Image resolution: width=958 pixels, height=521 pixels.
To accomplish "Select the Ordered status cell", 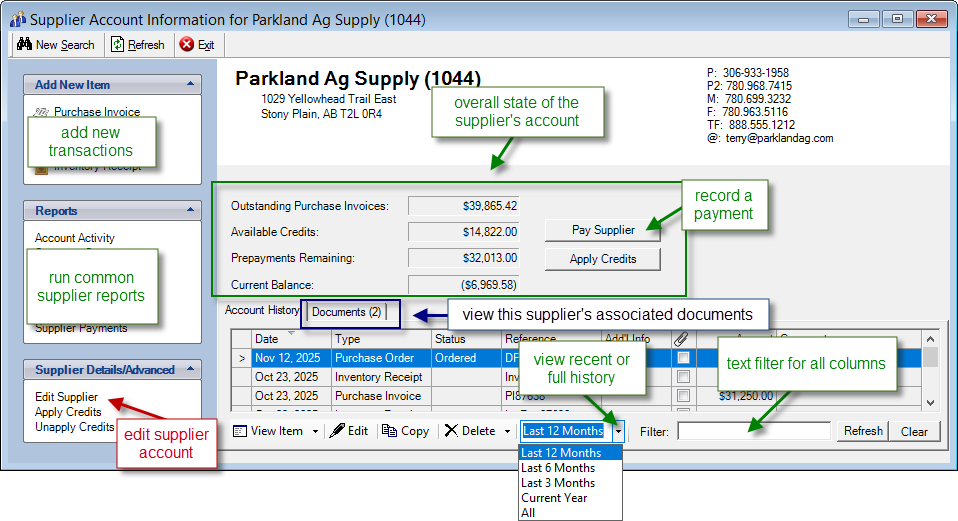I will point(466,358).
